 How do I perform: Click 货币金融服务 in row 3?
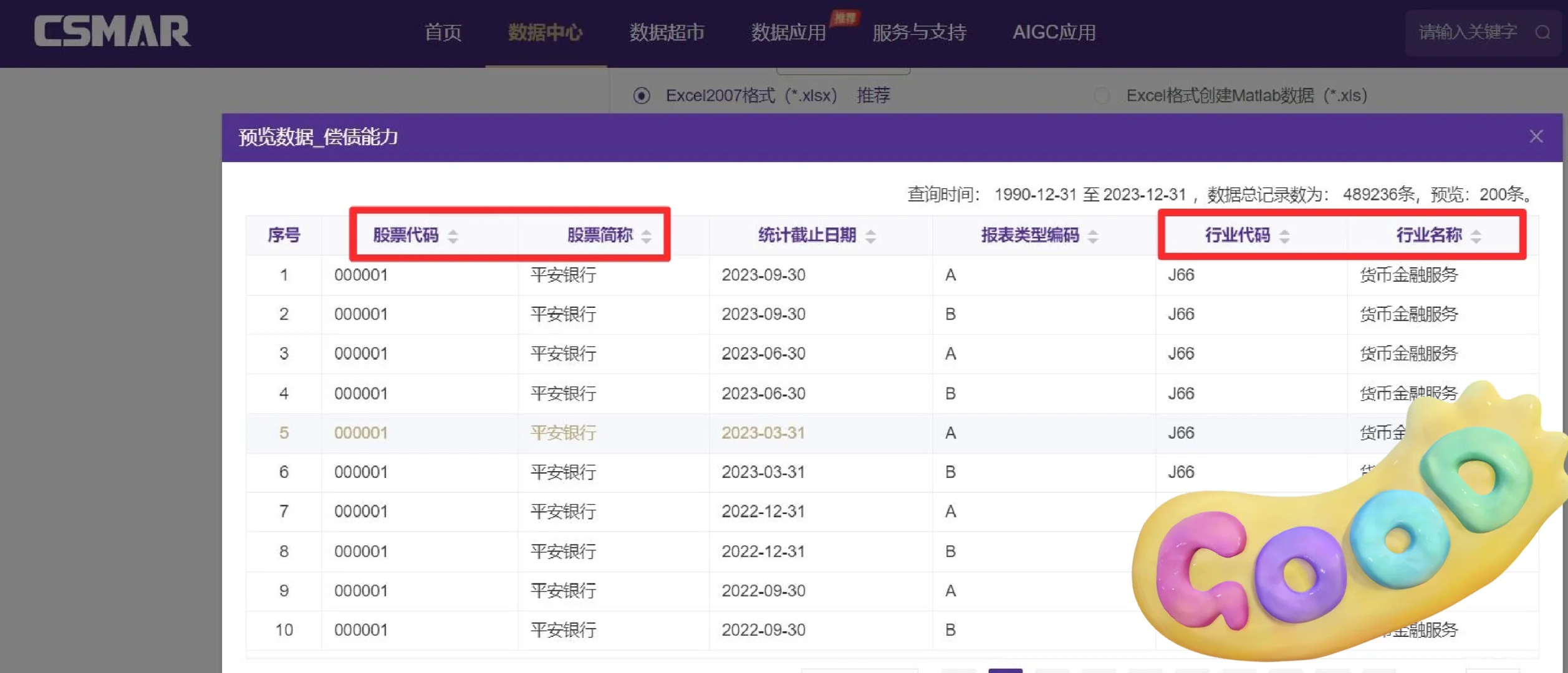coord(1409,354)
